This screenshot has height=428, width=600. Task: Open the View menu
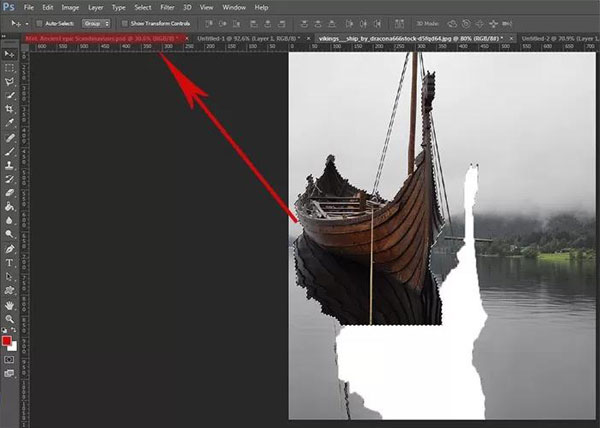(206, 7)
